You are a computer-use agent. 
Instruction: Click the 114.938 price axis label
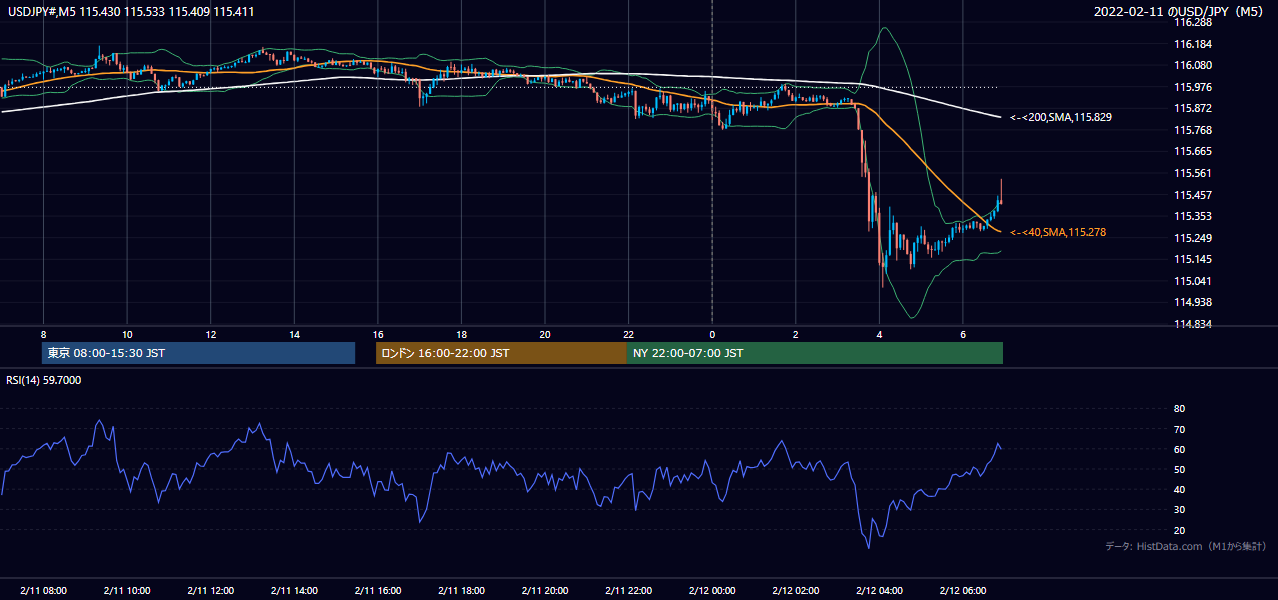point(1193,302)
